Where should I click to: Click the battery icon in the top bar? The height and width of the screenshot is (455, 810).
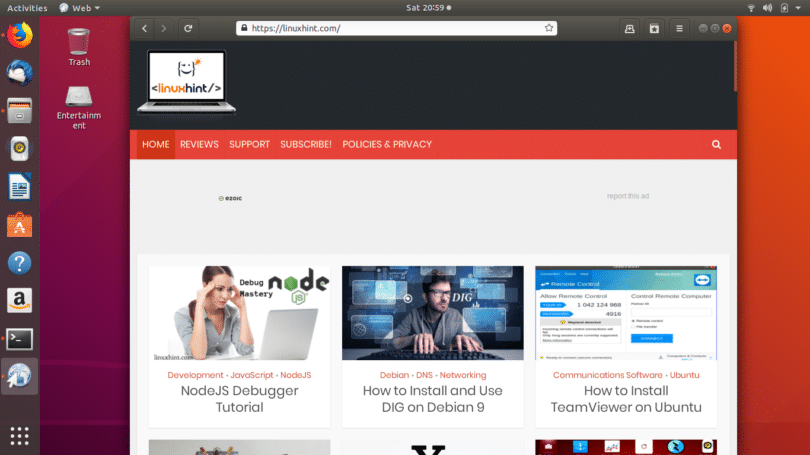[784, 8]
